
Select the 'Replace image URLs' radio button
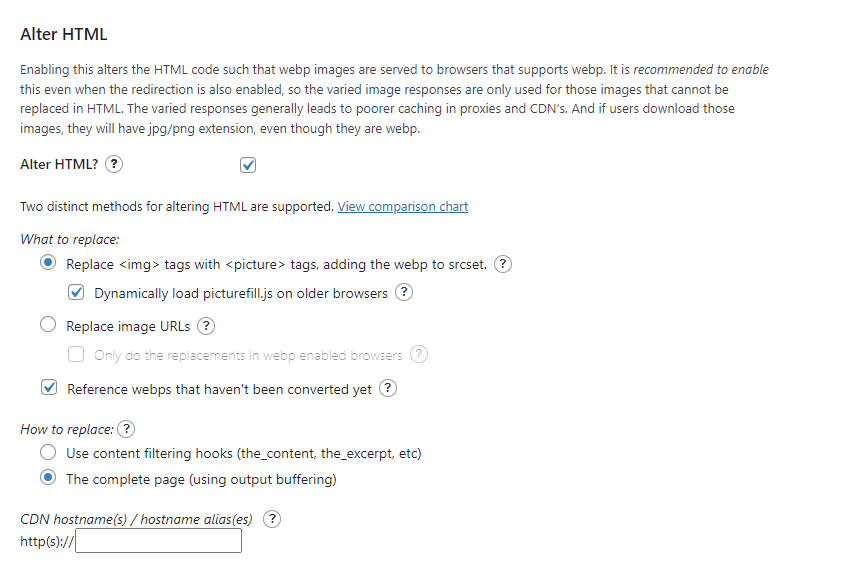coord(48,324)
